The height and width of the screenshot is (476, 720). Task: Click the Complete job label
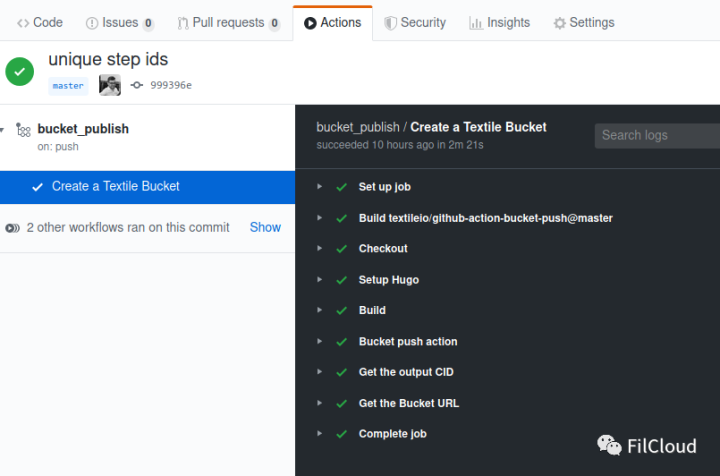(393, 434)
